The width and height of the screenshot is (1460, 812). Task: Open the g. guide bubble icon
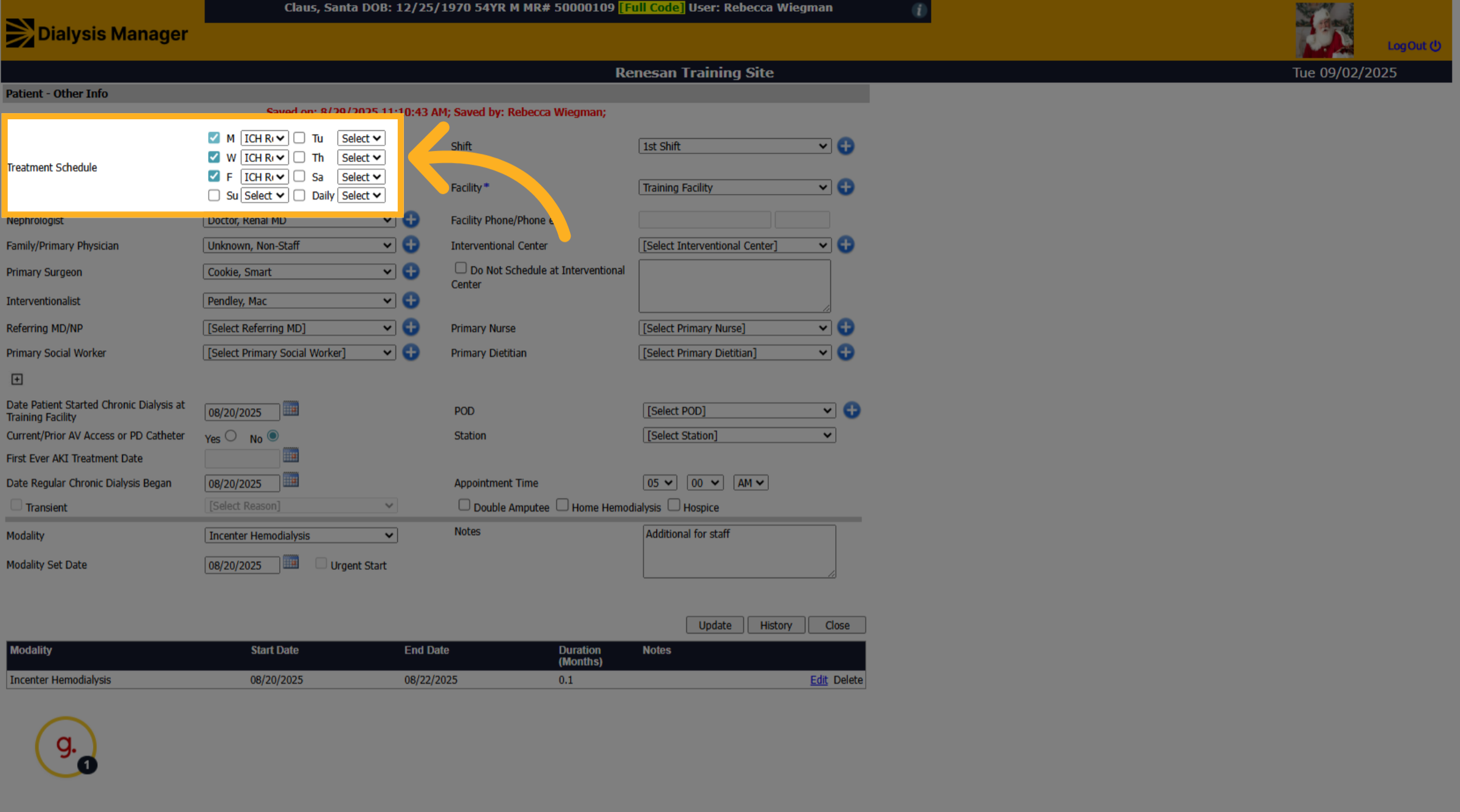(66, 746)
